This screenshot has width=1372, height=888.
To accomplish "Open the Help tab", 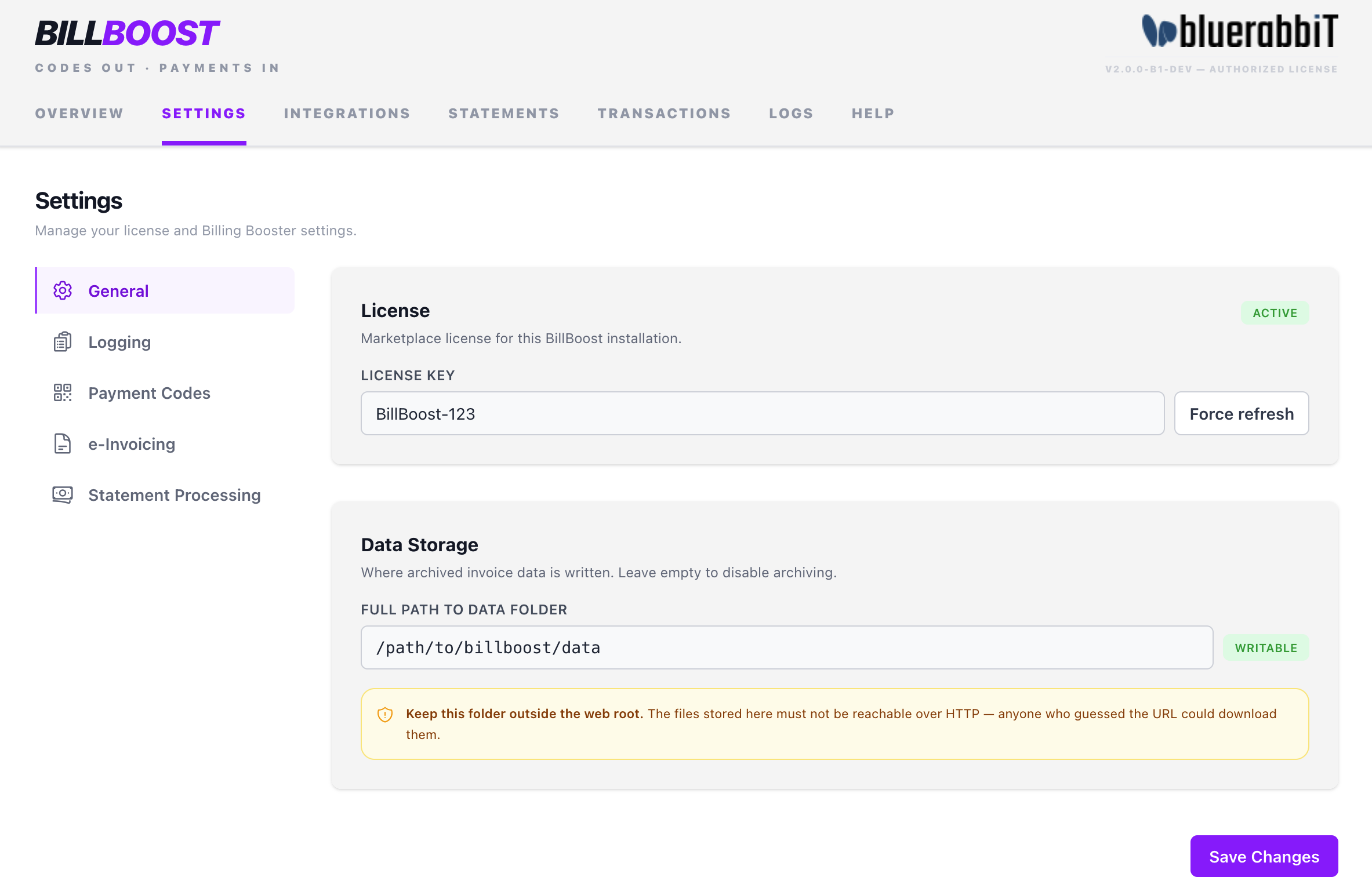I will point(873,114).
